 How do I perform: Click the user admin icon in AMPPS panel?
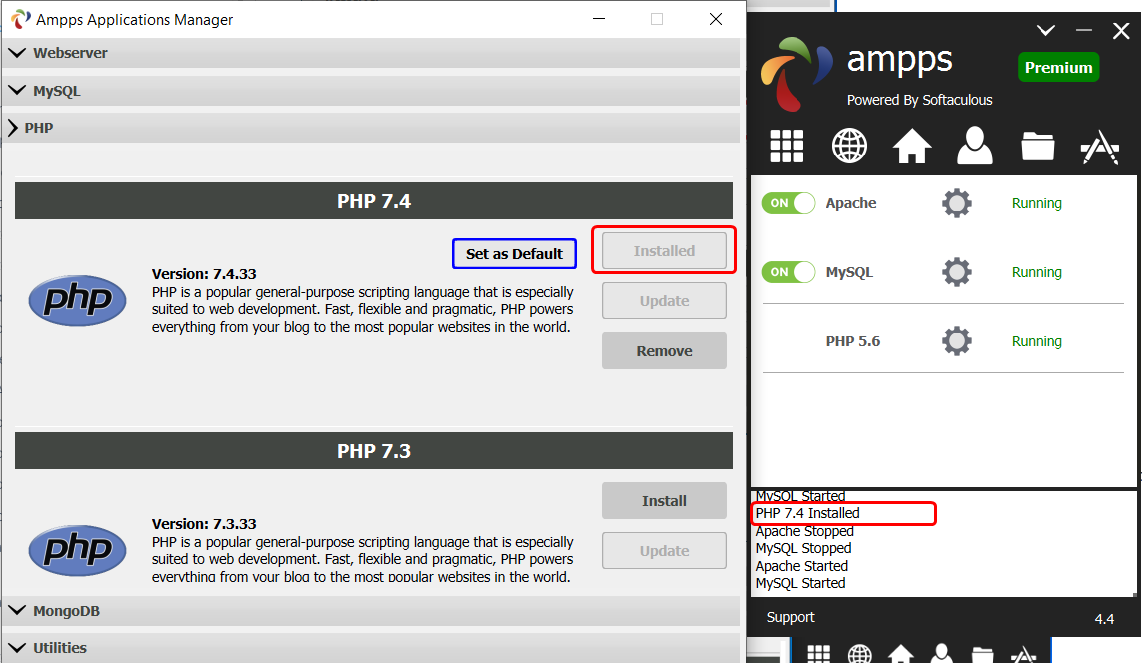[974, 145]
